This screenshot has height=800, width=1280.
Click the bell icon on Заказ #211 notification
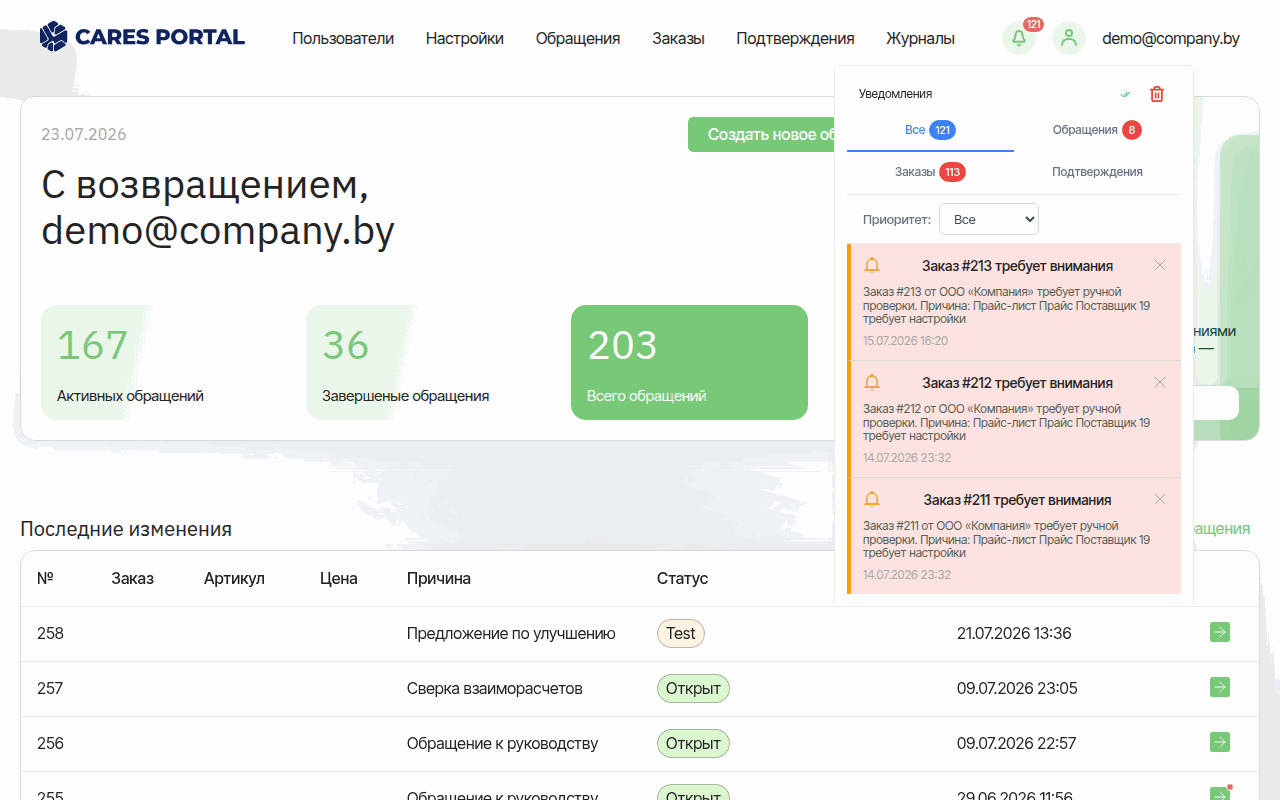click(872, 499)
